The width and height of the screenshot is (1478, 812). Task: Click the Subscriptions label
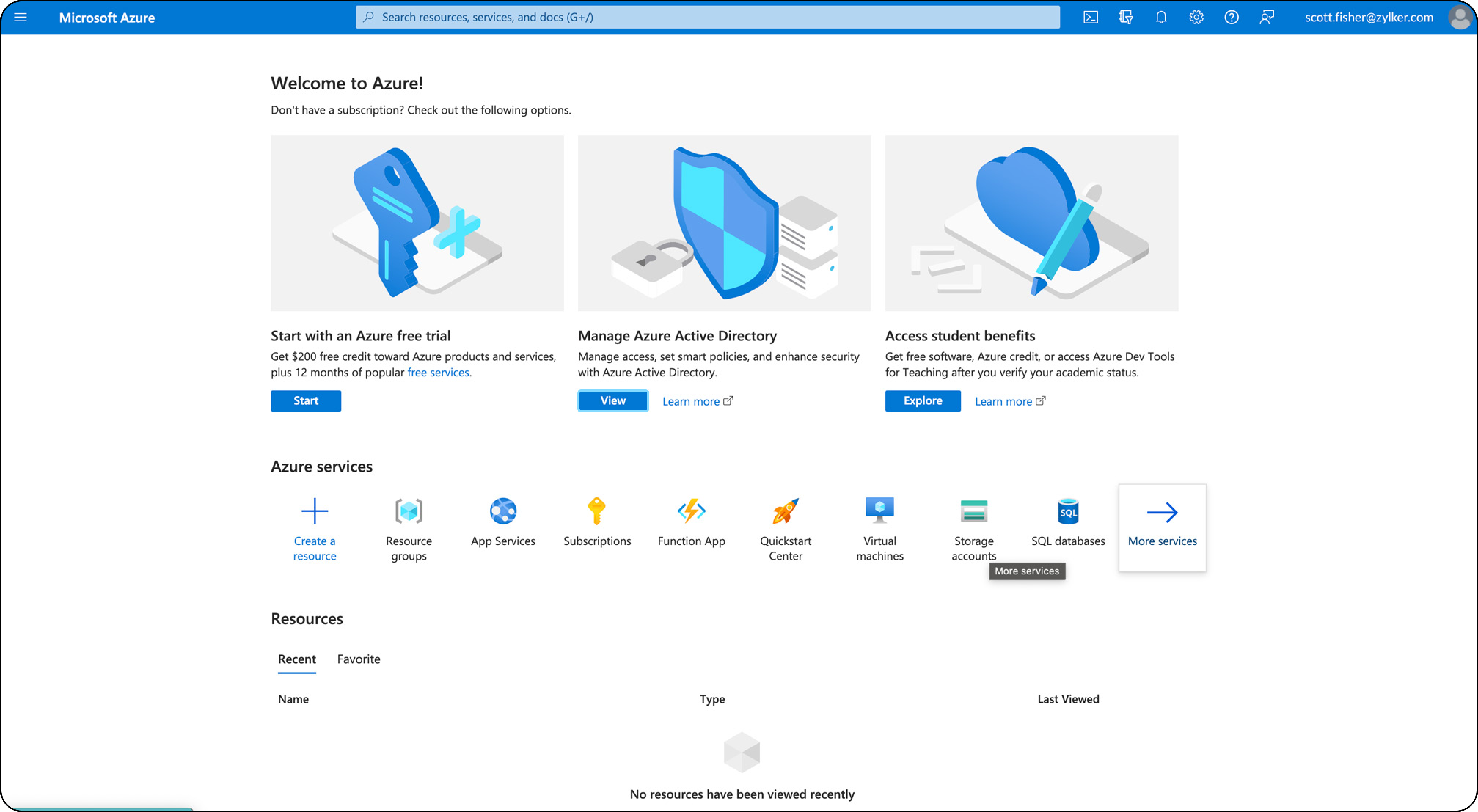point(597,541)
